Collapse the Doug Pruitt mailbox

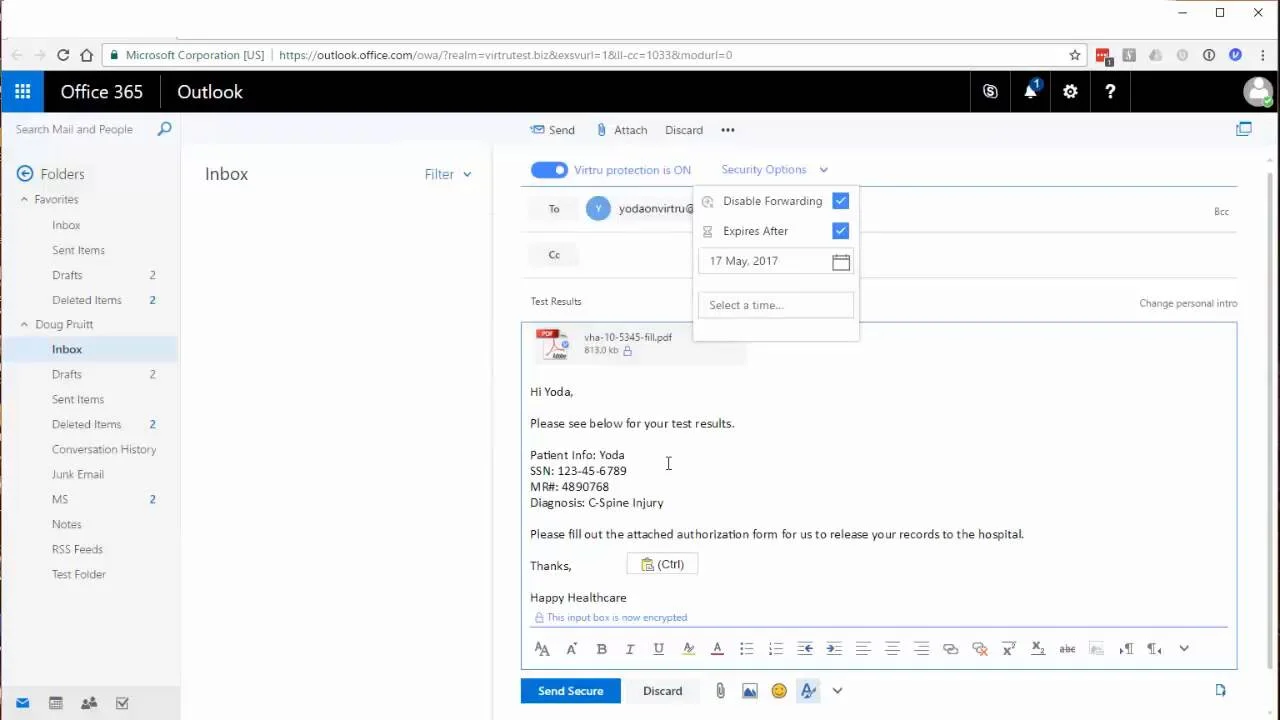25,324
